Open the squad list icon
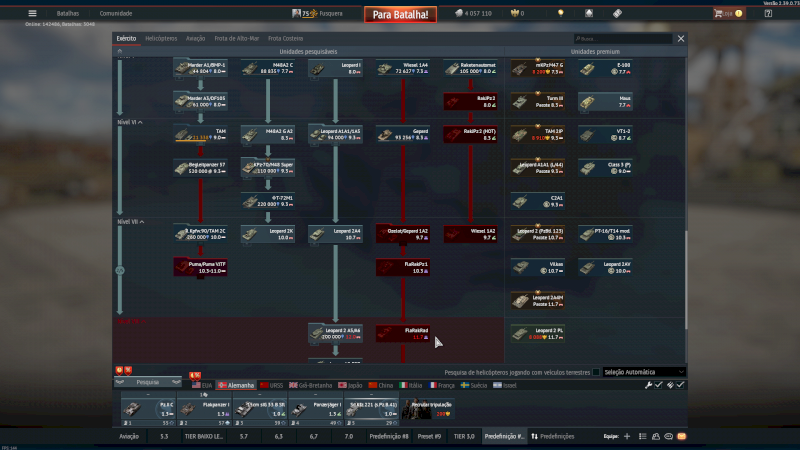Viewport: 800px width, 450px height. click(641, 437)
